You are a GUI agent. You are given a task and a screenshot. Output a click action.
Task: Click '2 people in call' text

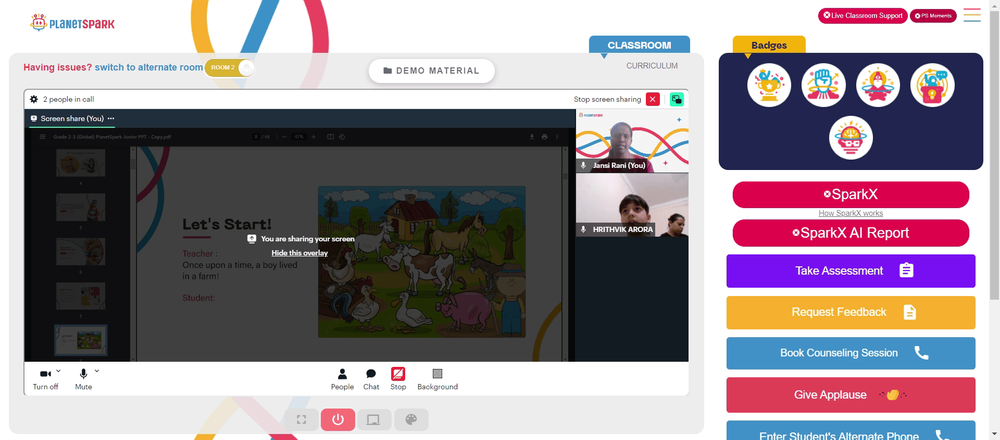[69, 99]
